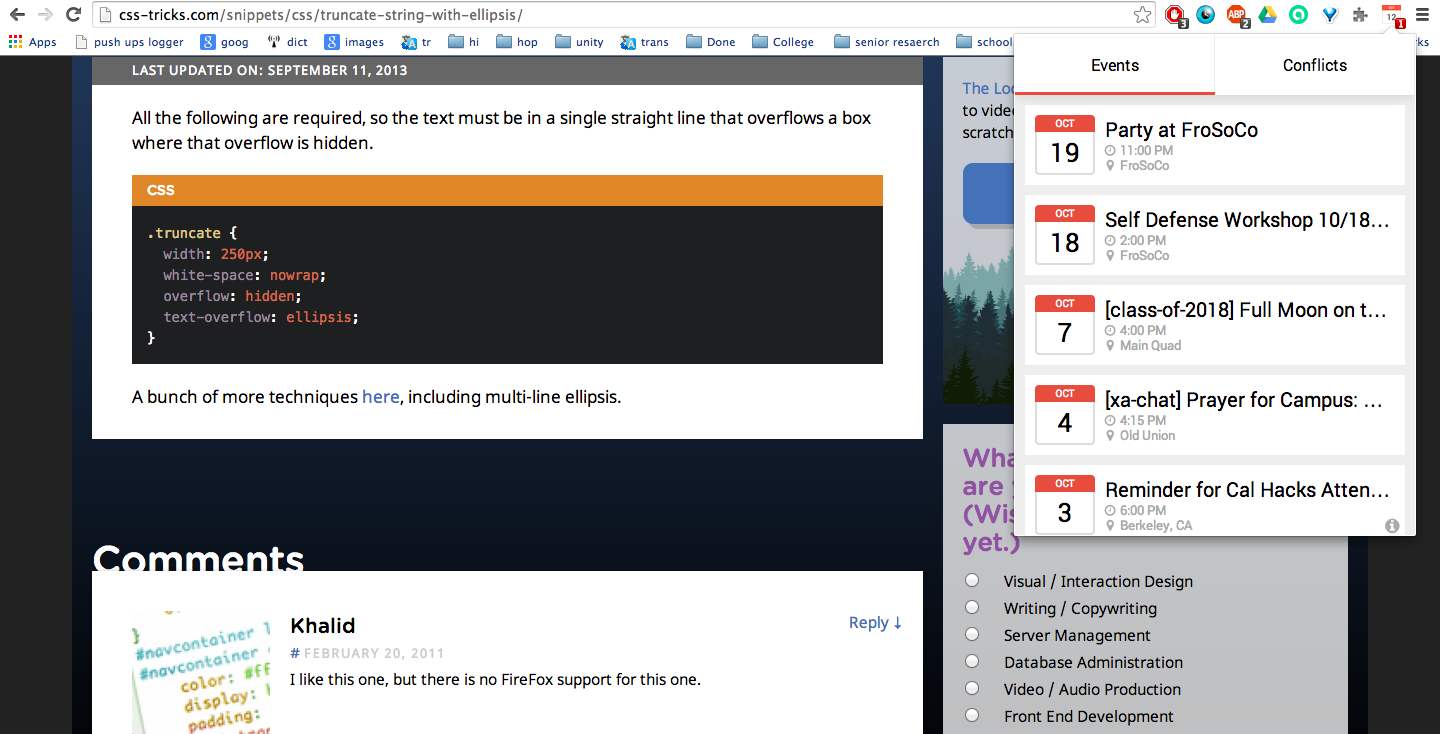Open the Party at FroSoCo event
This screenshot has height=734, width=1440.
coord(1215,145)
